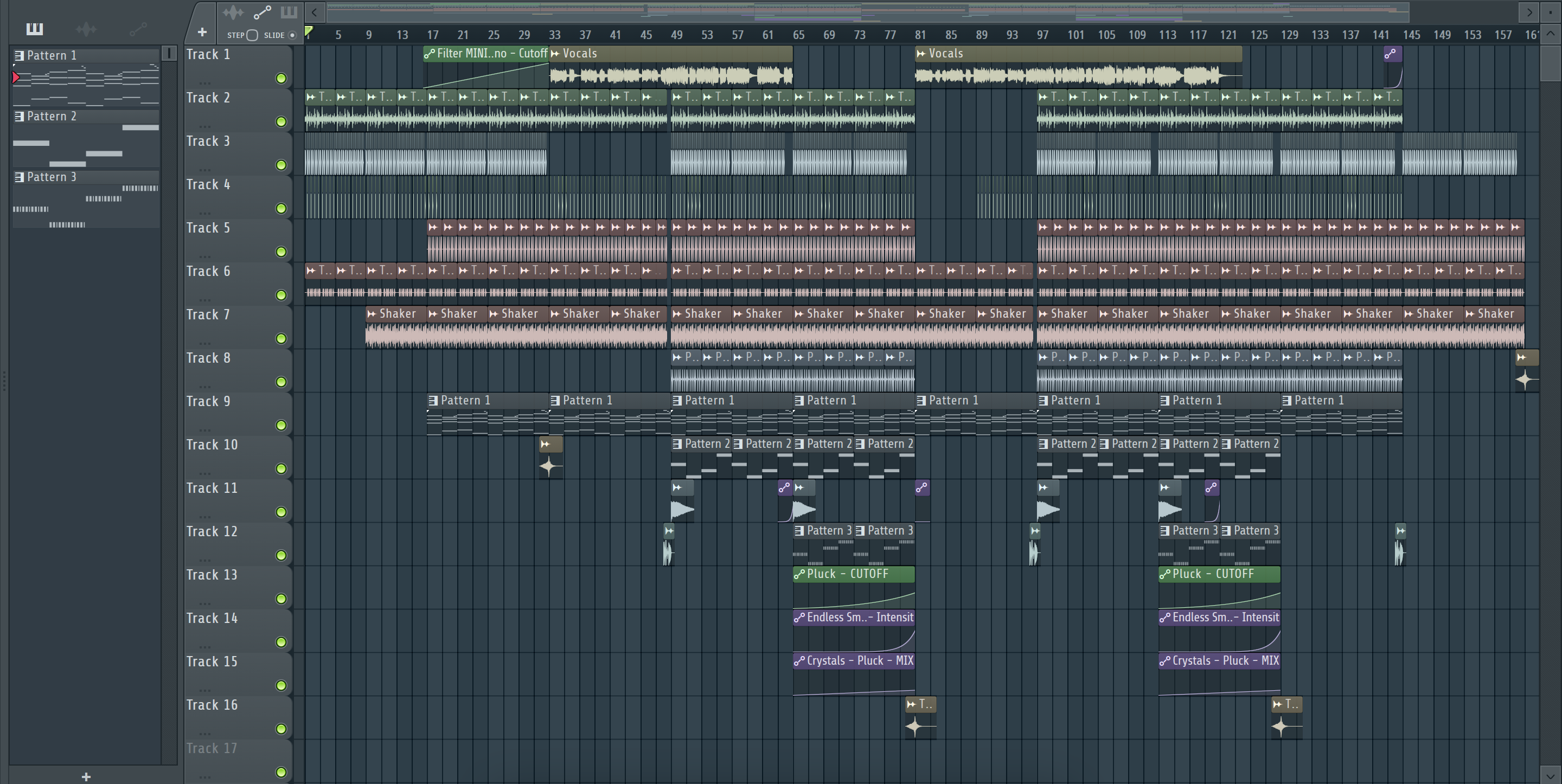Mute Track 14 with its green switch
Image resolution: width=1562 pixels, height=784 pixels.
[x=281, y=642]
